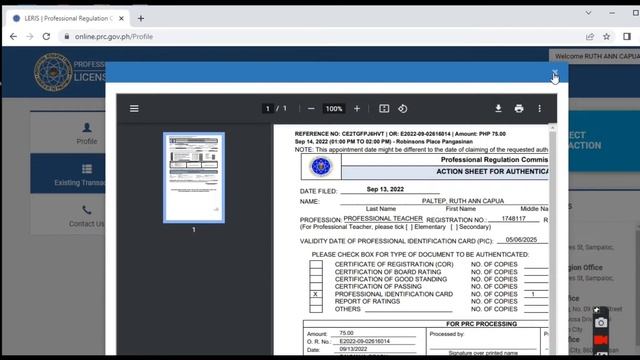Click the scrollbar up arrow in PDF
This screenshot has height=360, width=640.
tap(553, 128)
